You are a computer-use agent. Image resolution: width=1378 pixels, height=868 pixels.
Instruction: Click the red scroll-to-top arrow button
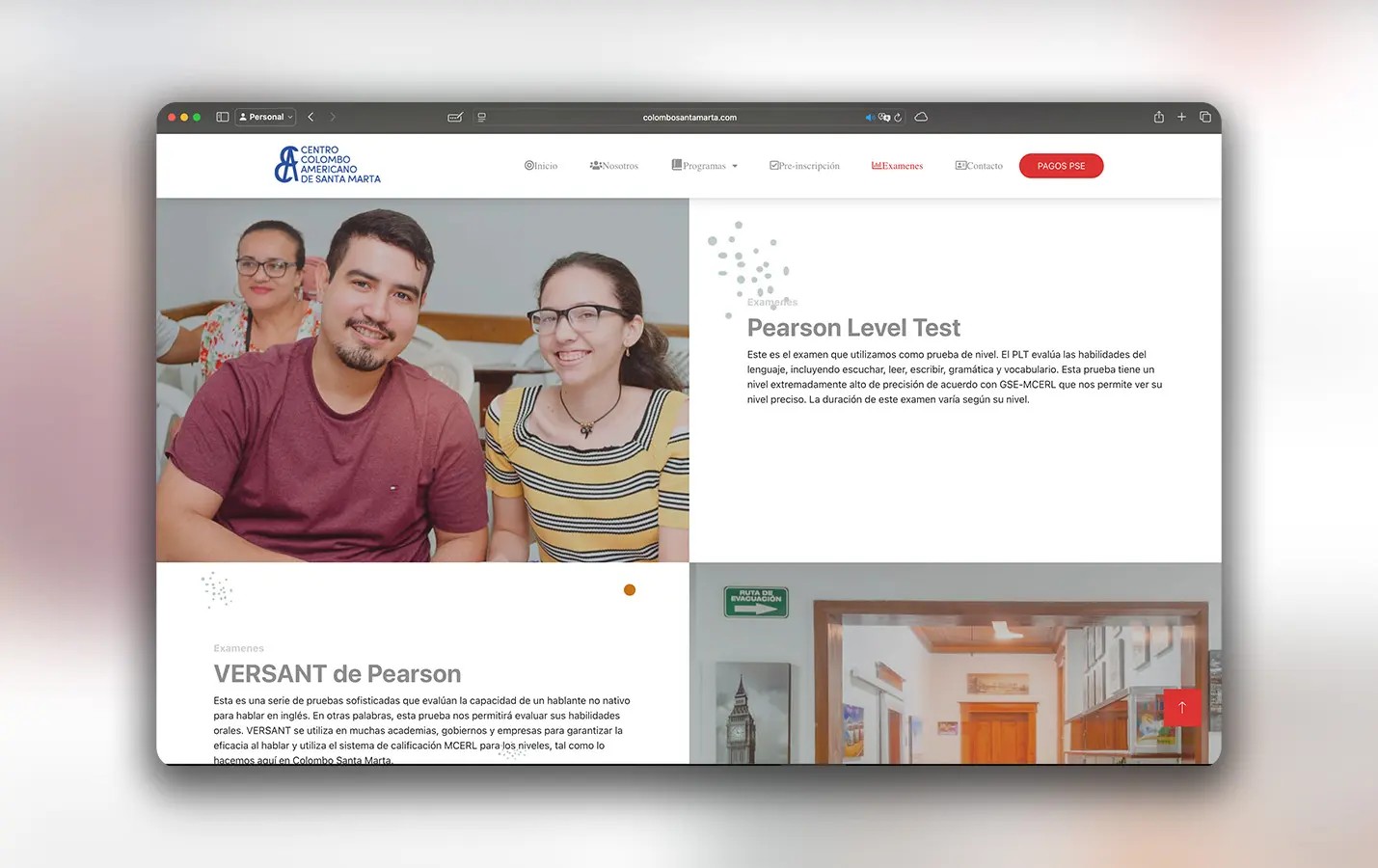pos(1182,707)
